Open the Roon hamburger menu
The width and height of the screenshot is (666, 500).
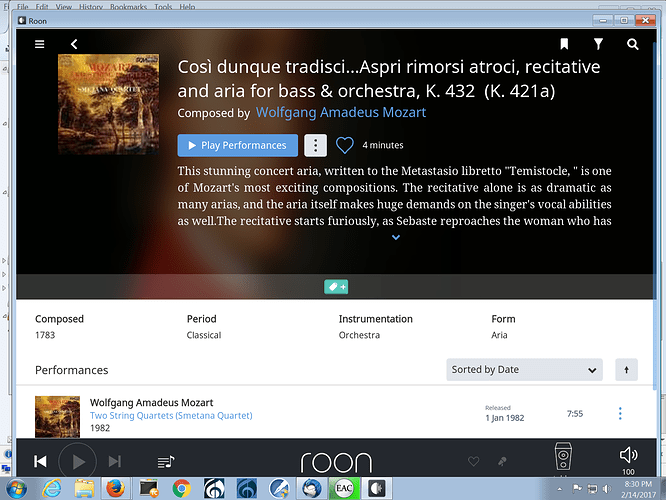click(40, 44)
